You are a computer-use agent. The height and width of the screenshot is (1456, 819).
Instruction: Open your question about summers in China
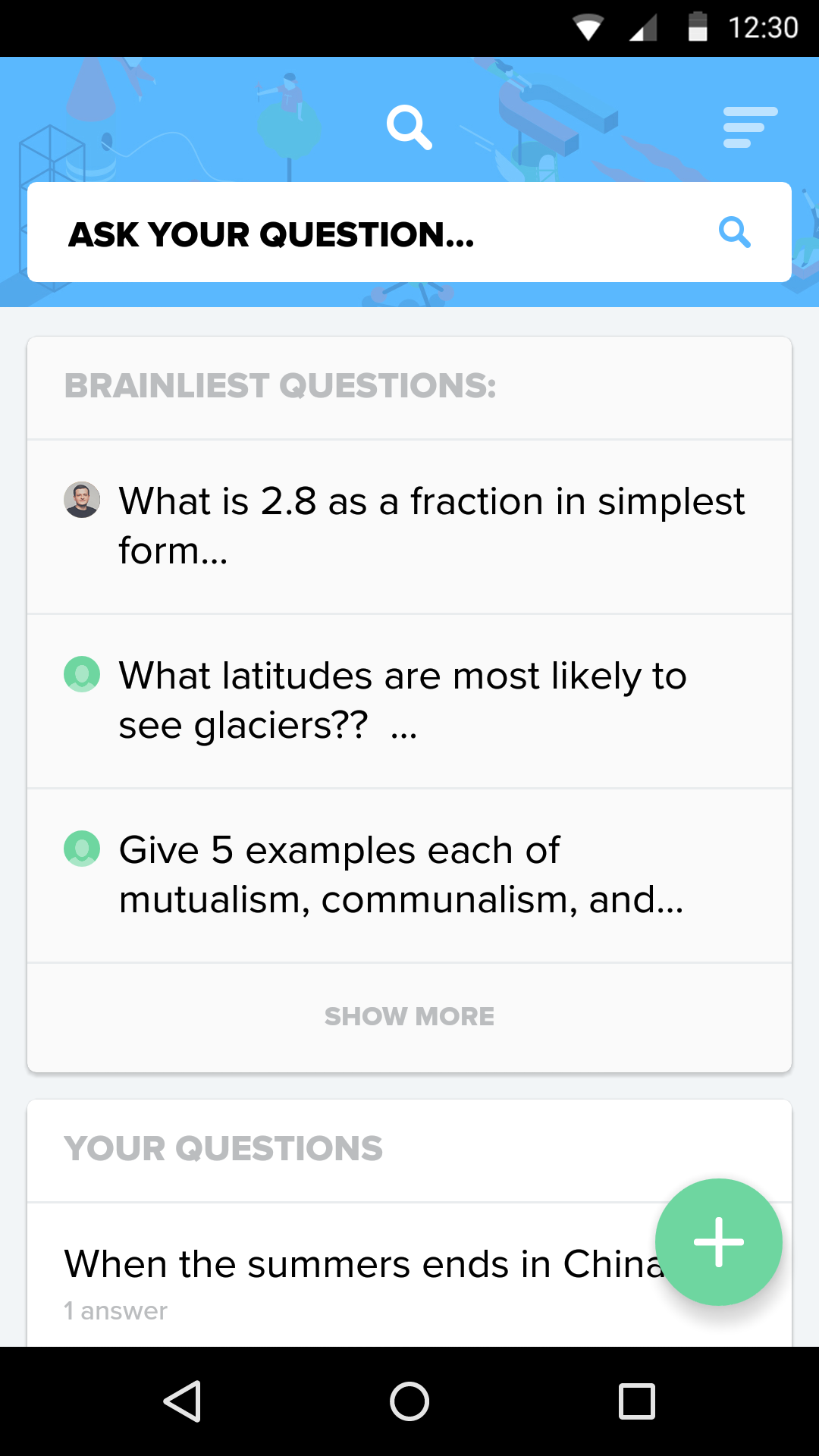(364, 1264)
